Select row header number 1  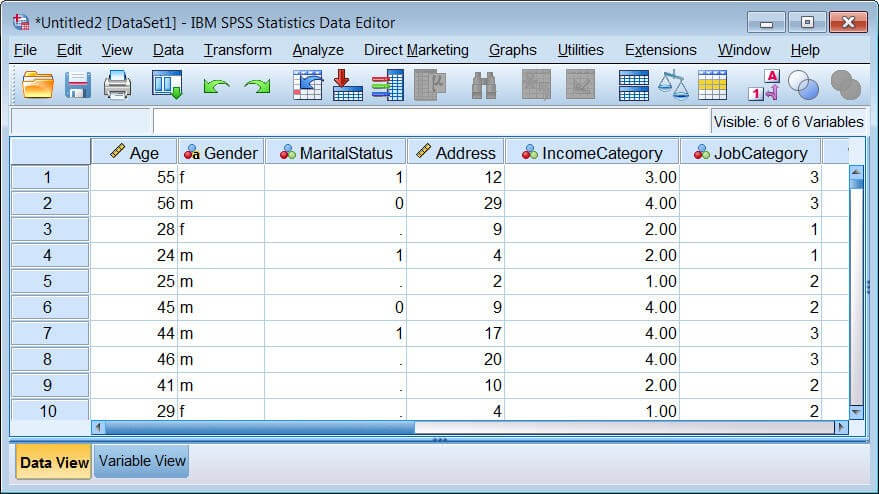click(50, 177)
